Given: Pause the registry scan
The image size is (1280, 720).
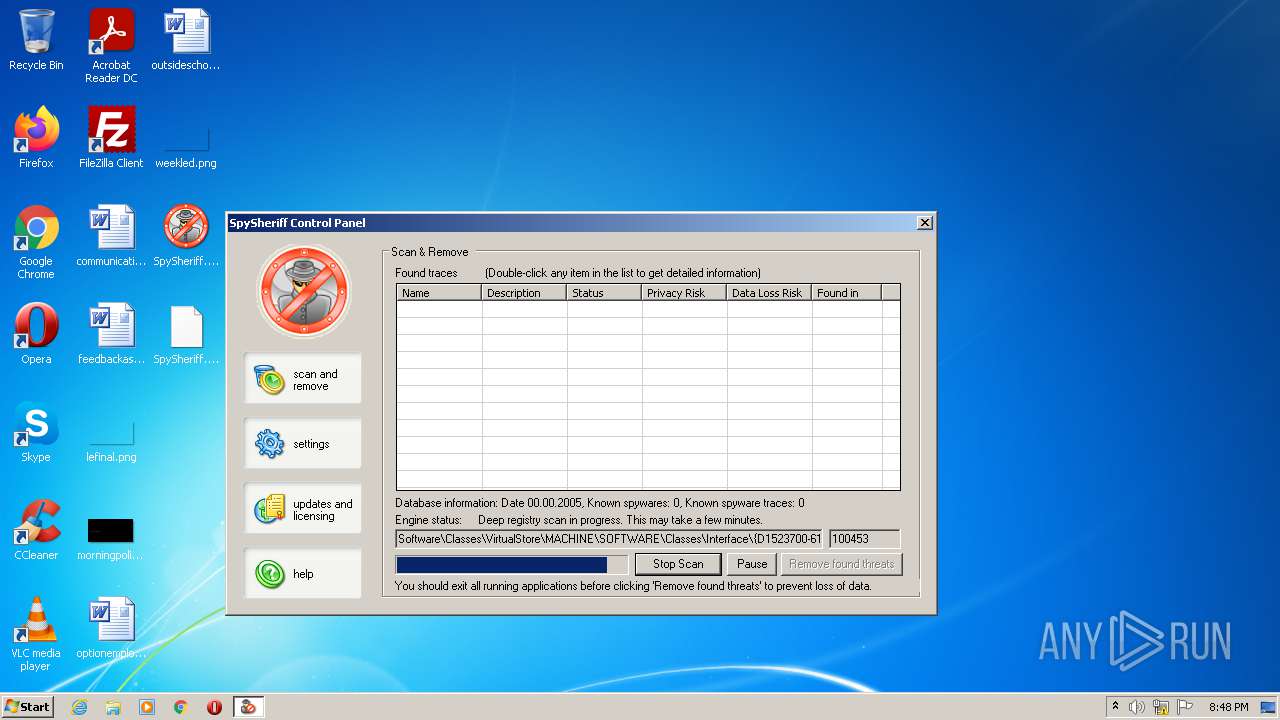Looking at the screenshot, I should (752, 564).
